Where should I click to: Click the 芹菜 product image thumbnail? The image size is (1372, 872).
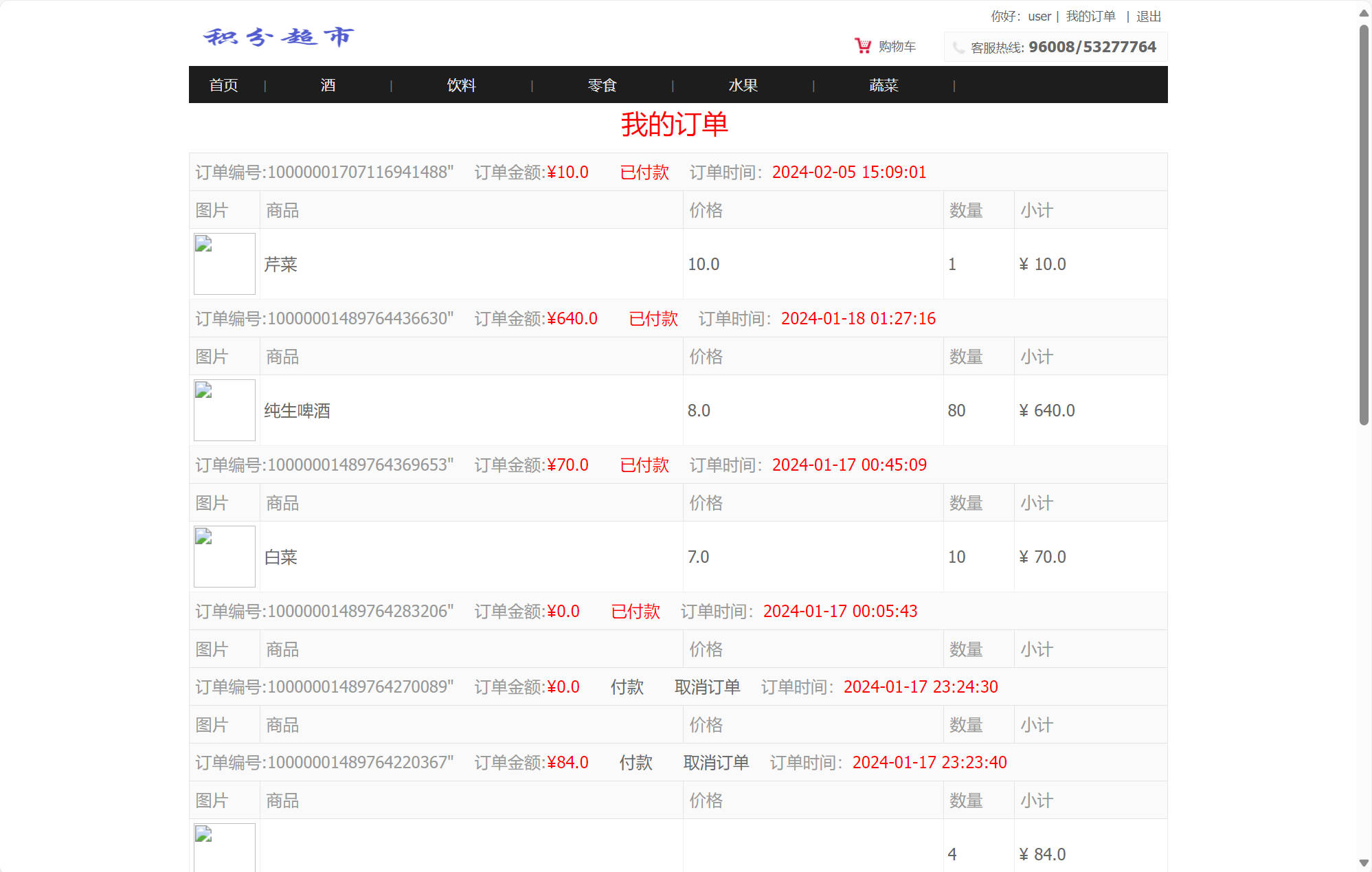tap(224, 264)
